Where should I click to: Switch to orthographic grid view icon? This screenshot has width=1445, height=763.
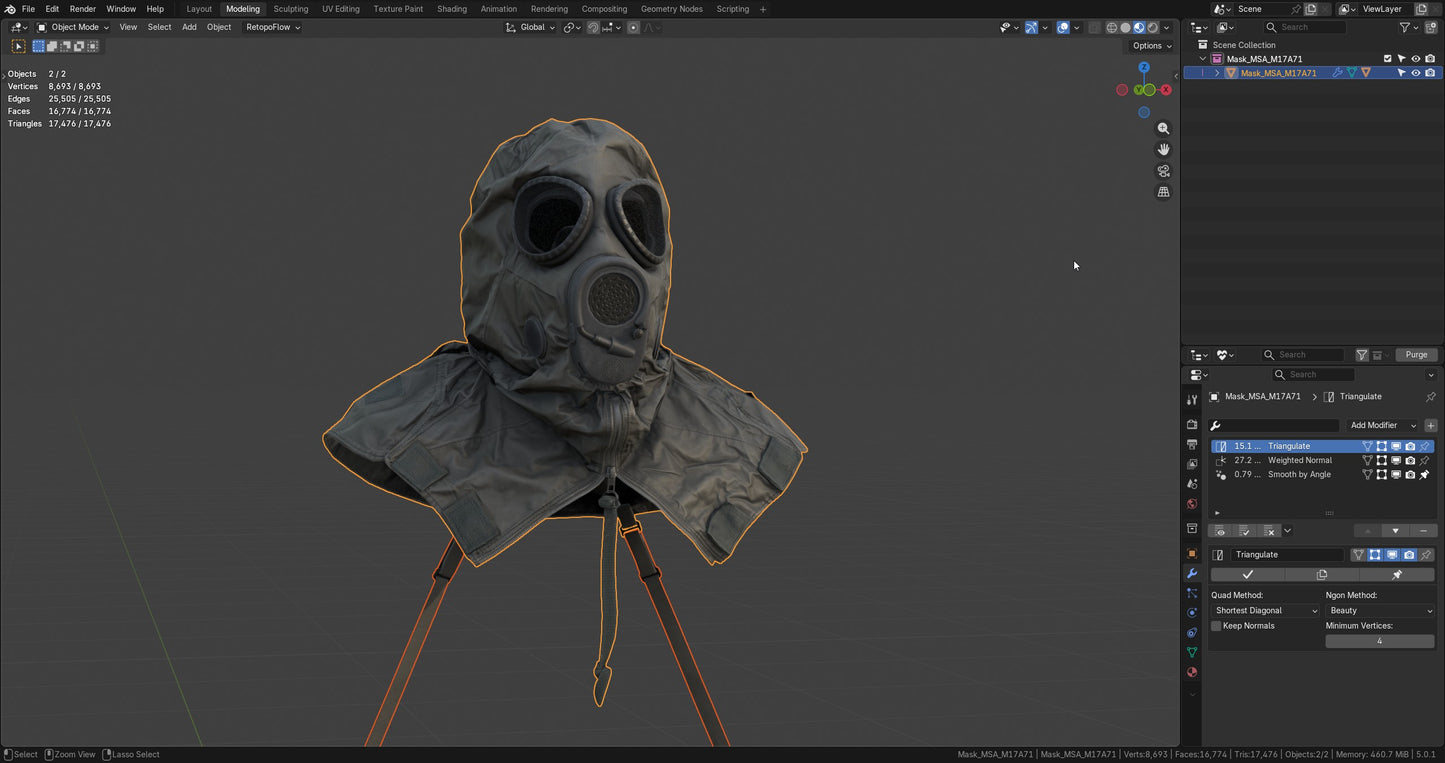(1163, 192)
